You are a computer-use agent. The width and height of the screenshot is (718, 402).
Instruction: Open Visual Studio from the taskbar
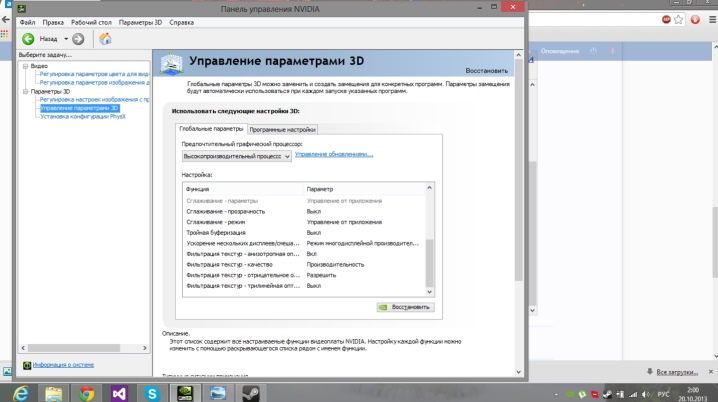tap(119, 393)
